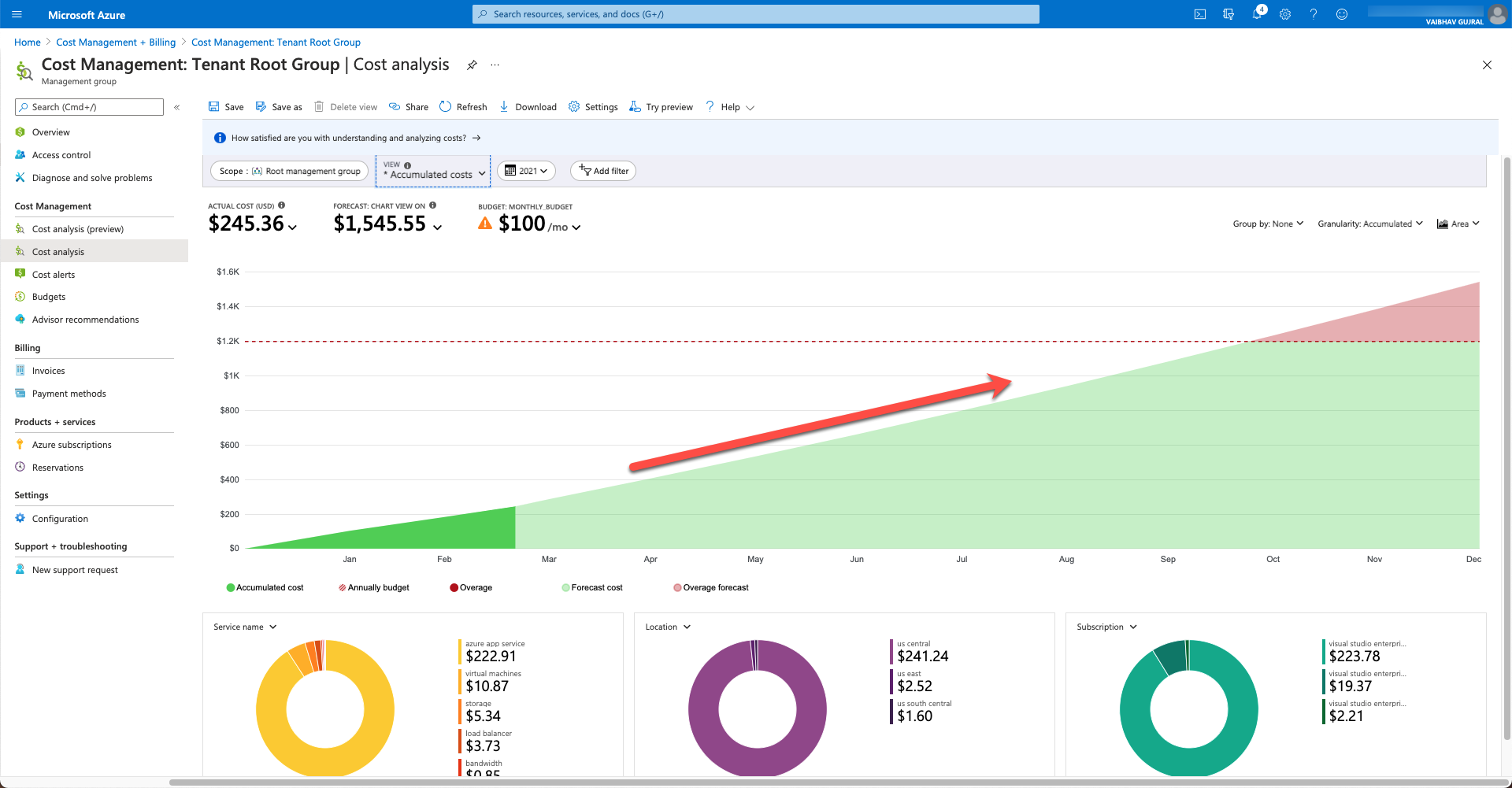The height and width of the screenshot is (788, 1512).
Task: Toggle the Overage forecast legend item
Action: (x=711, y=588)
